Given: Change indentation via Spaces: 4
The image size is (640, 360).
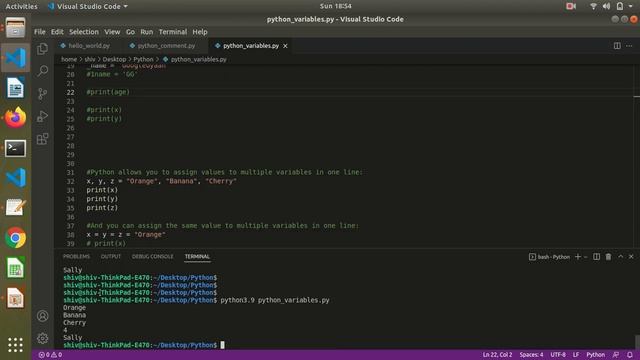Looking at the screenshot, I should (531, 355).
